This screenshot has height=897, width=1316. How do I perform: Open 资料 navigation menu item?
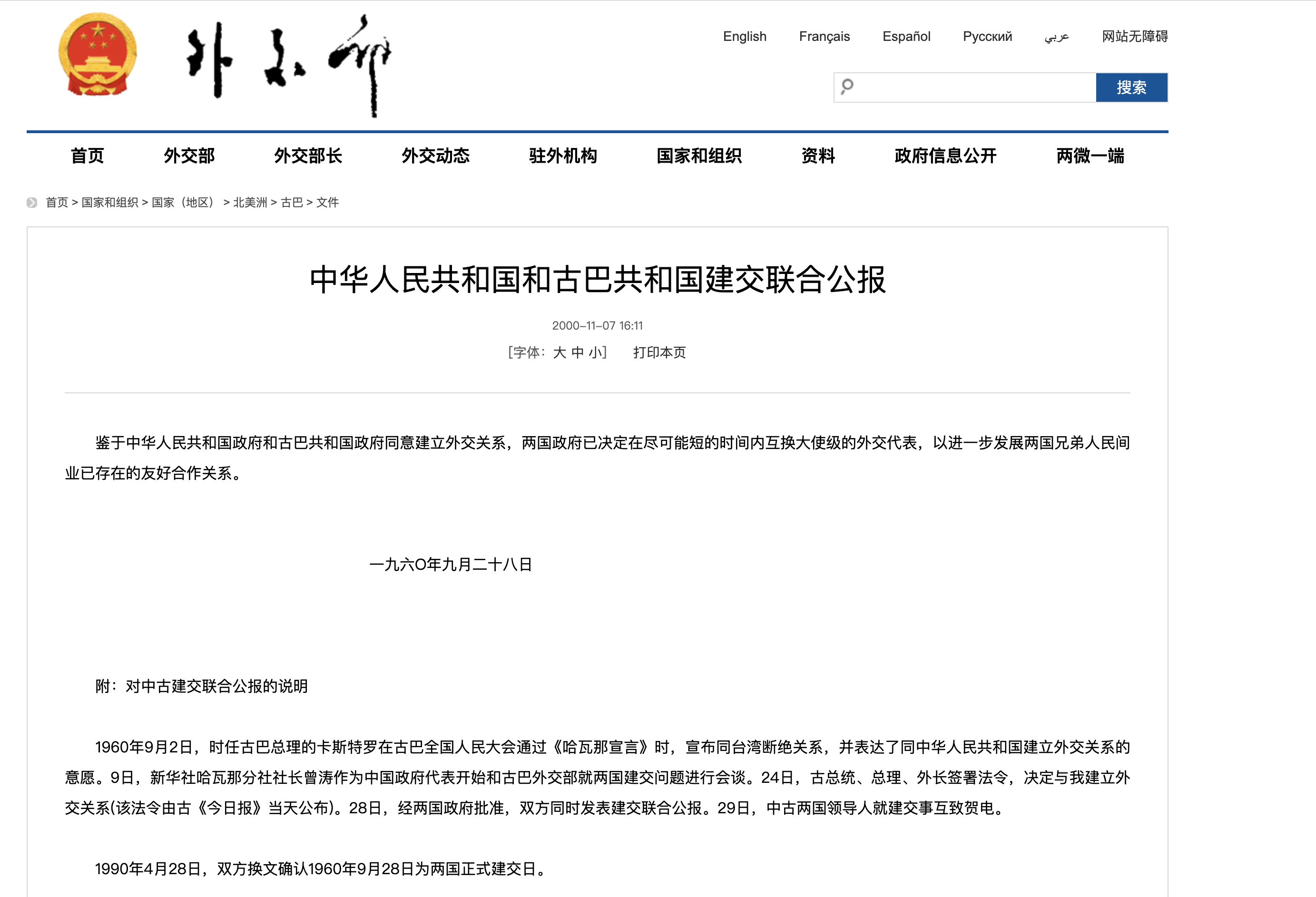pos(818,156)
